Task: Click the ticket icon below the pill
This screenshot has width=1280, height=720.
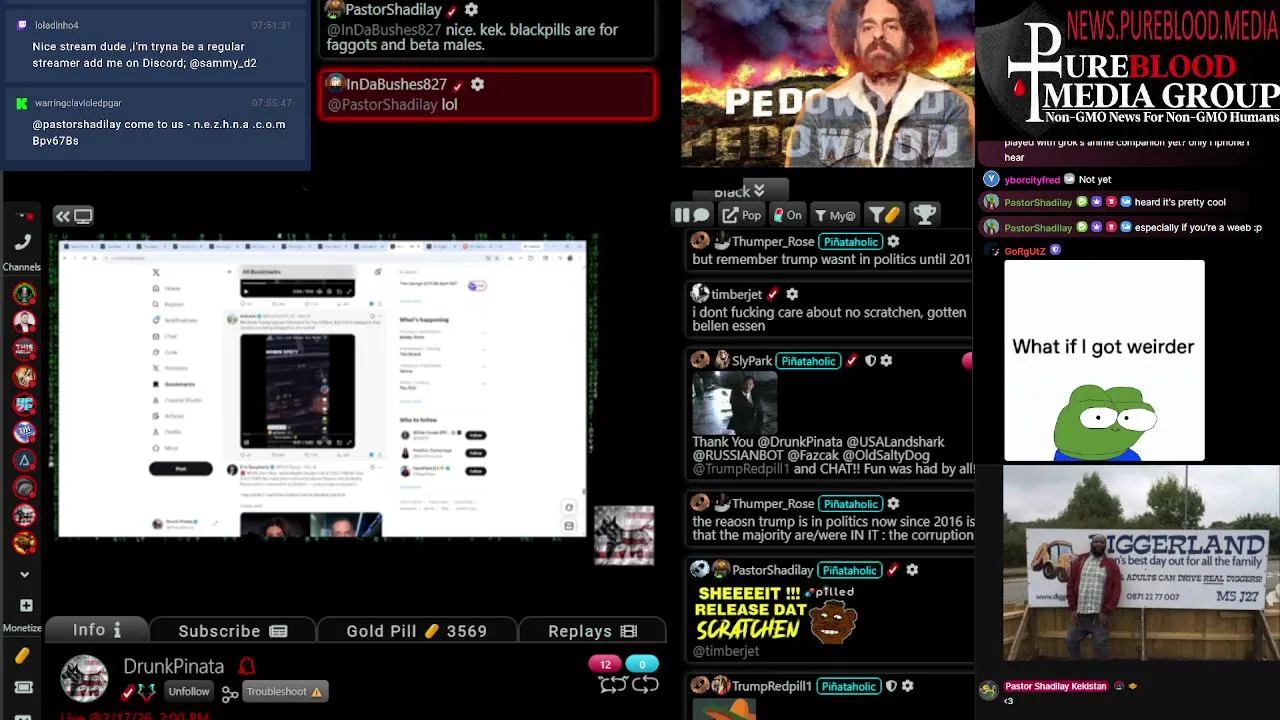Action: coord(24,688)
